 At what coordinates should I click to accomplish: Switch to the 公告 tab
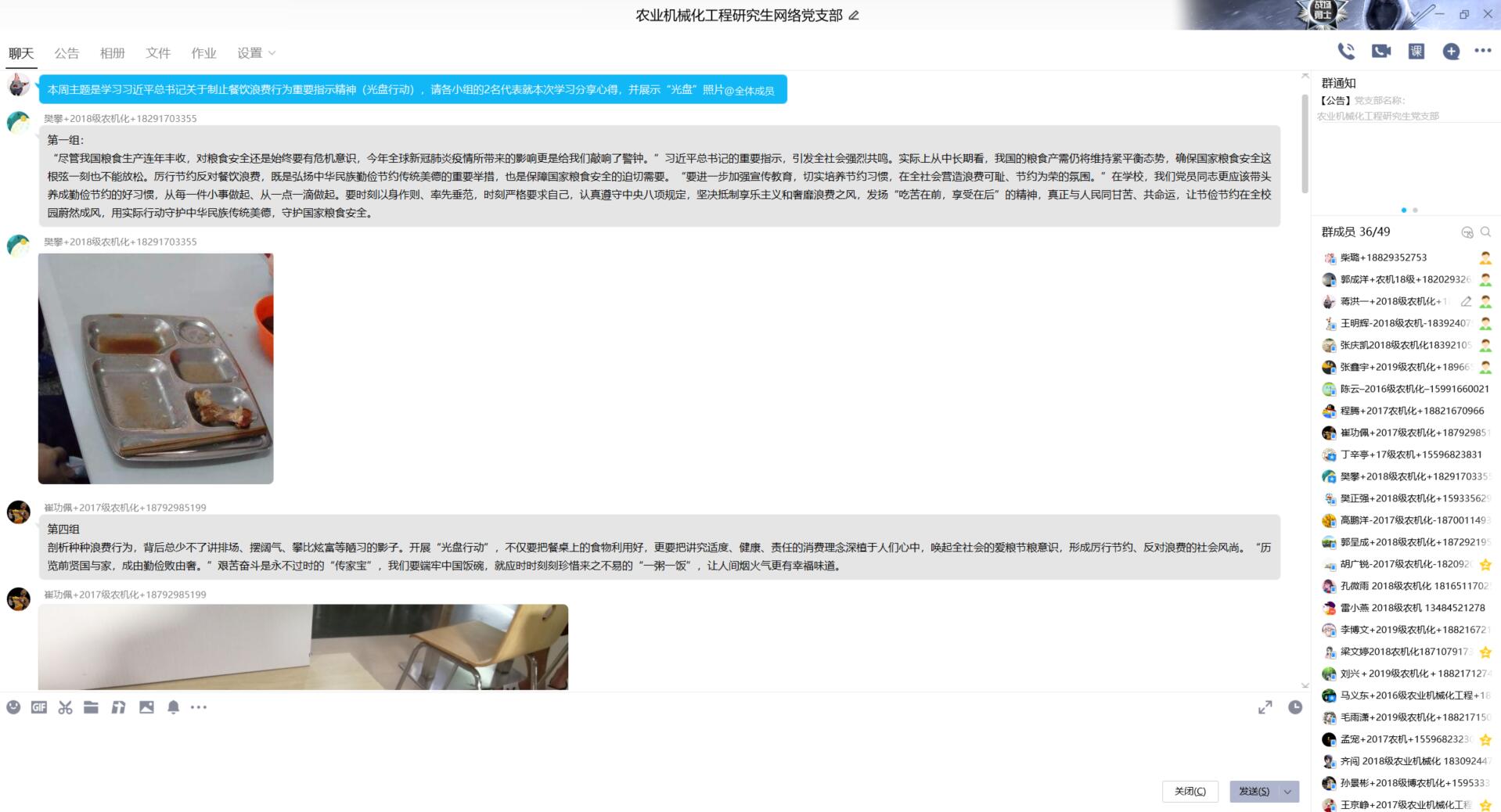tap(67, 53)
